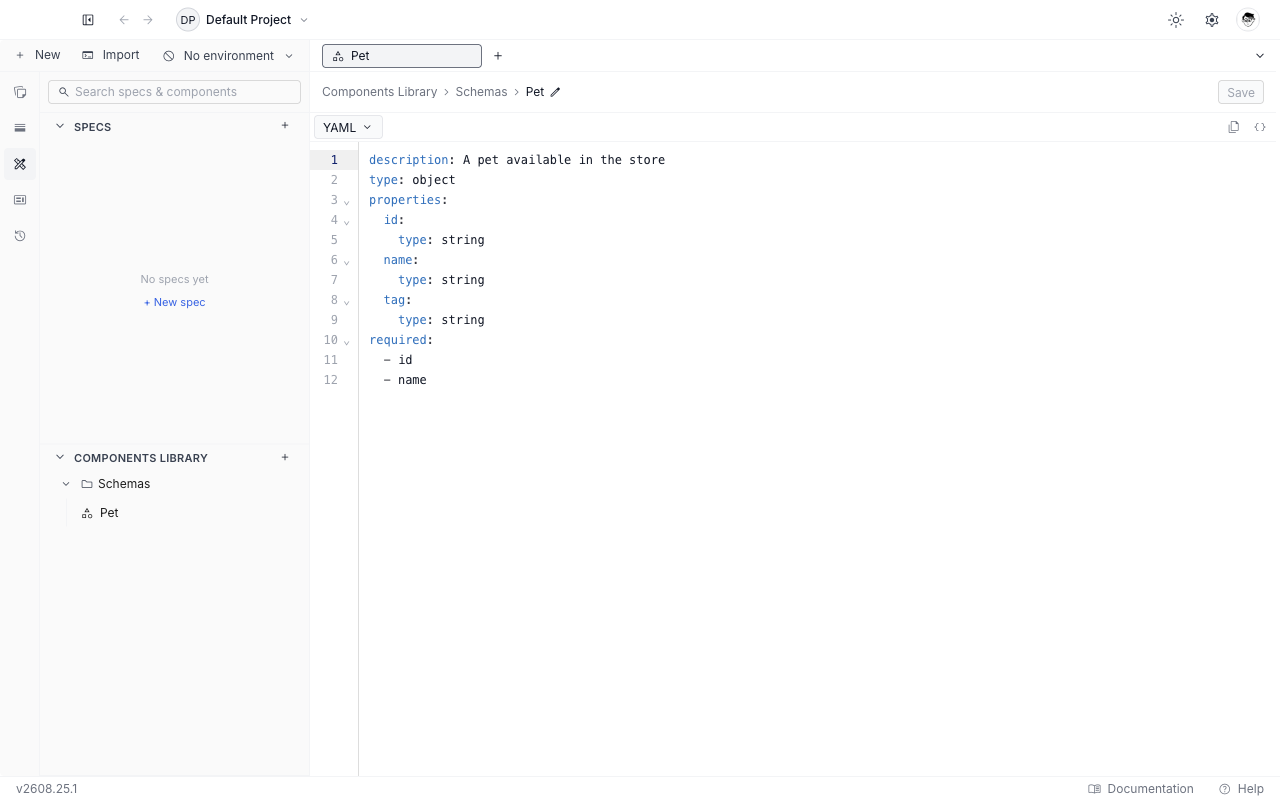This screenshot has width=1280, height=800.
Task: Open Mock servers sidebar icon
Action: (x=20, y=200)
